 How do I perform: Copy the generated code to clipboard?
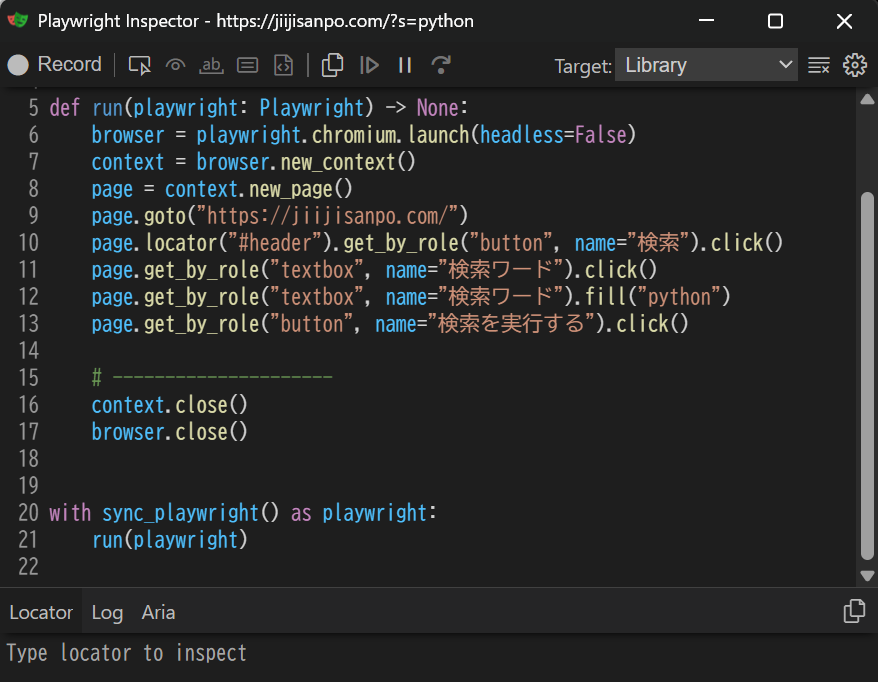coord(332,66)
